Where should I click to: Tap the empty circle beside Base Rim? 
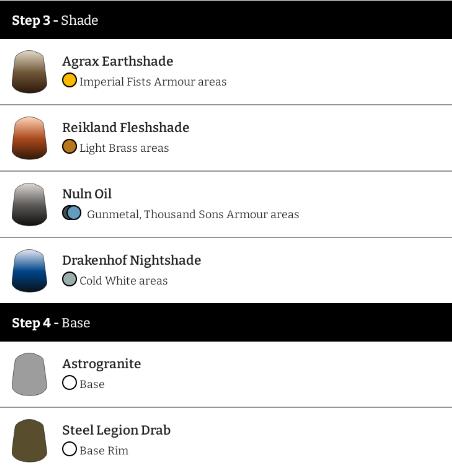pyautogui.click(x=69, y=449)
